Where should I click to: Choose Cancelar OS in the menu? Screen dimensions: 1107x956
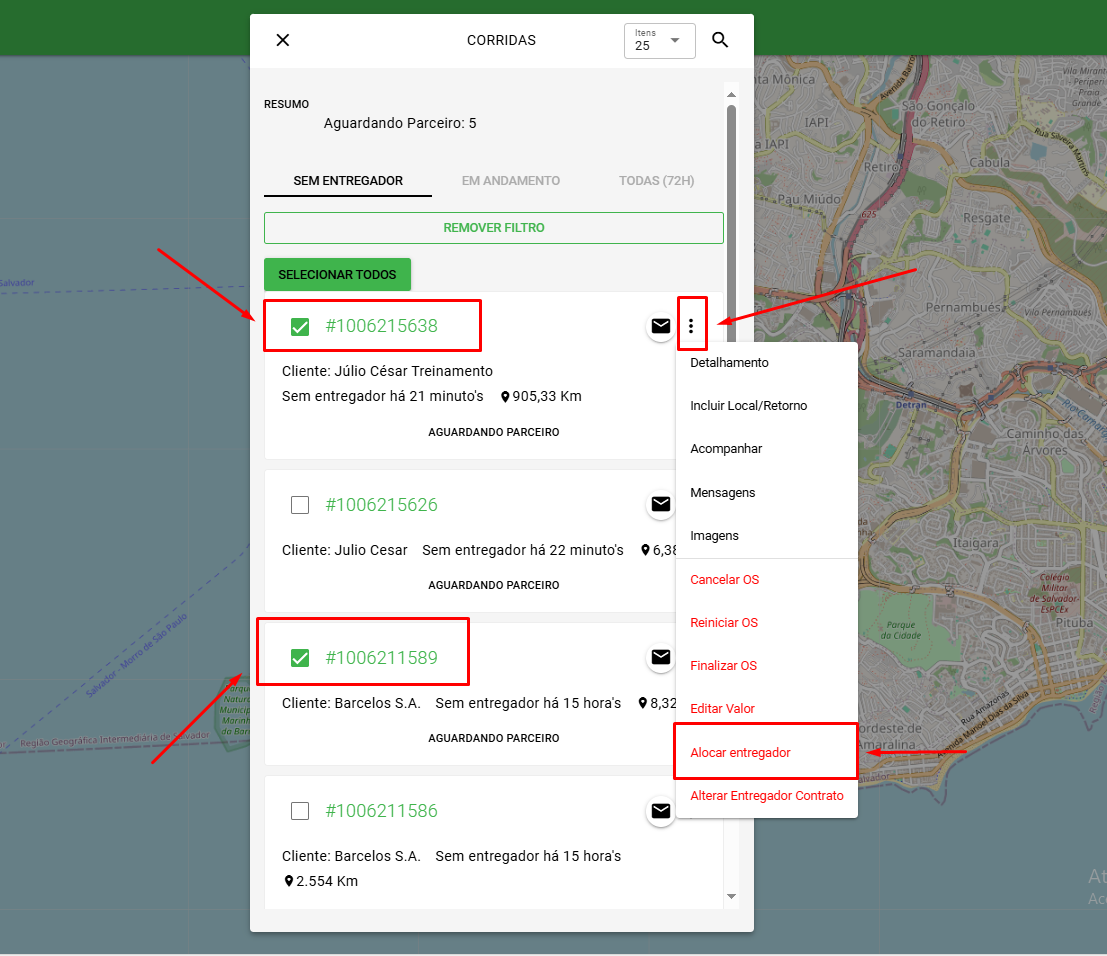[767, 580]
